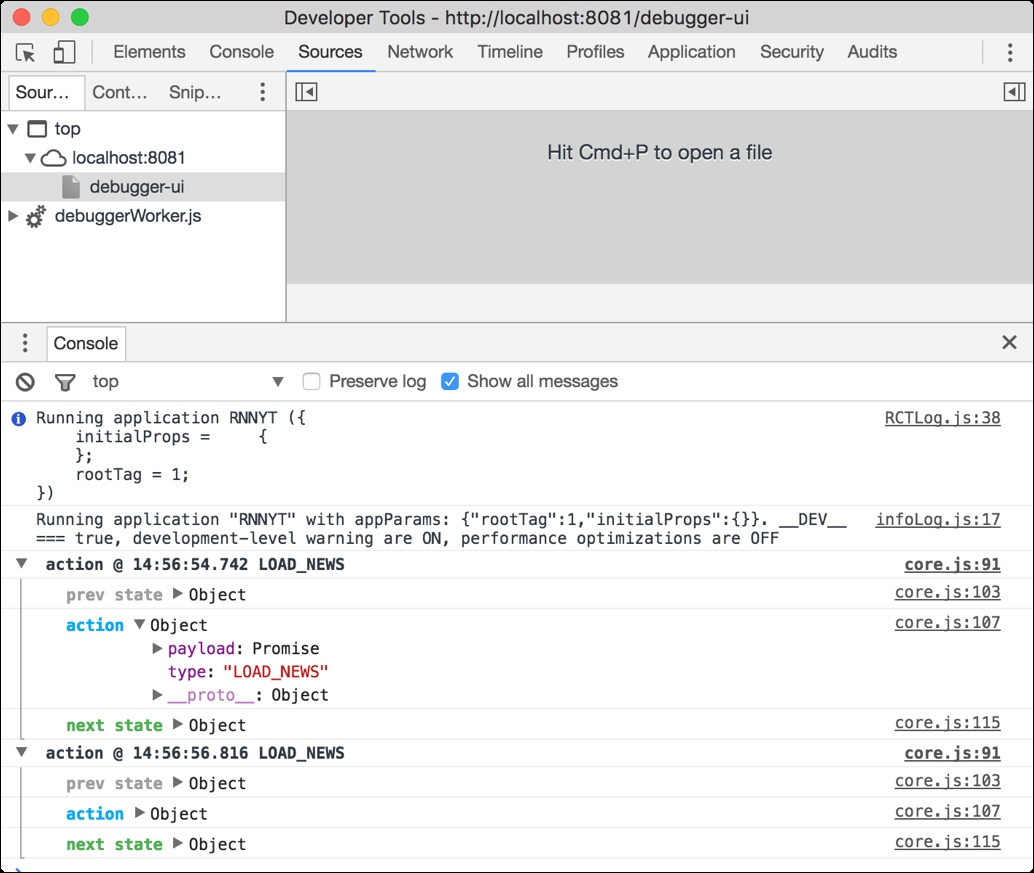The width and height of the screenshot is (1034, 873).
Task: Open the Security tab
Action: tap(791, 52)
